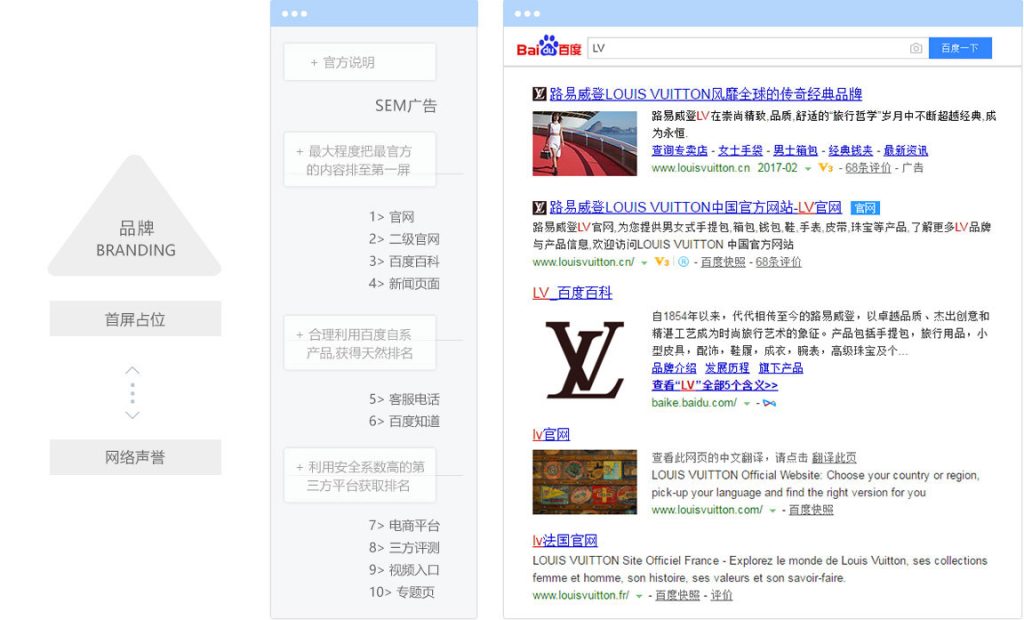Click the large LV logo thumbnail
Screen dimensions: 1024x620
pos(585,360)
